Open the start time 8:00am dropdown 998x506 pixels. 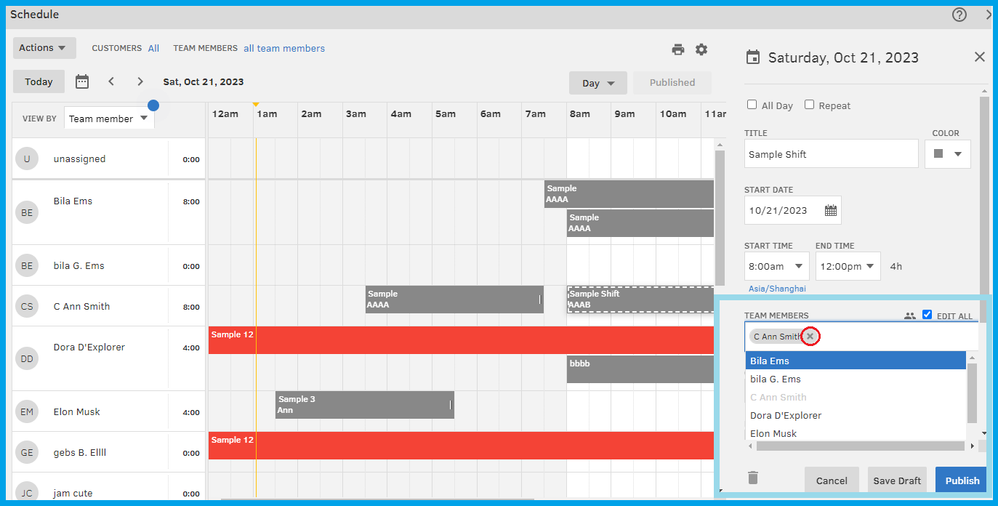click(x=777, y=266)
